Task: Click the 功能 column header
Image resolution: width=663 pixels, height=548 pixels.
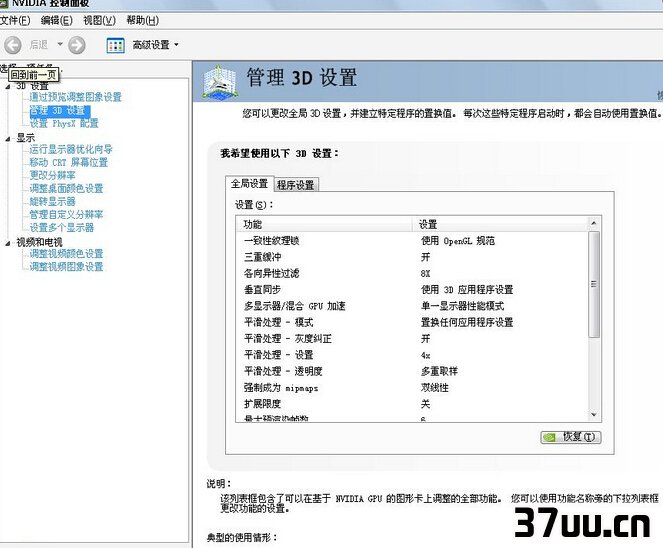Action: tap(324, 224)
